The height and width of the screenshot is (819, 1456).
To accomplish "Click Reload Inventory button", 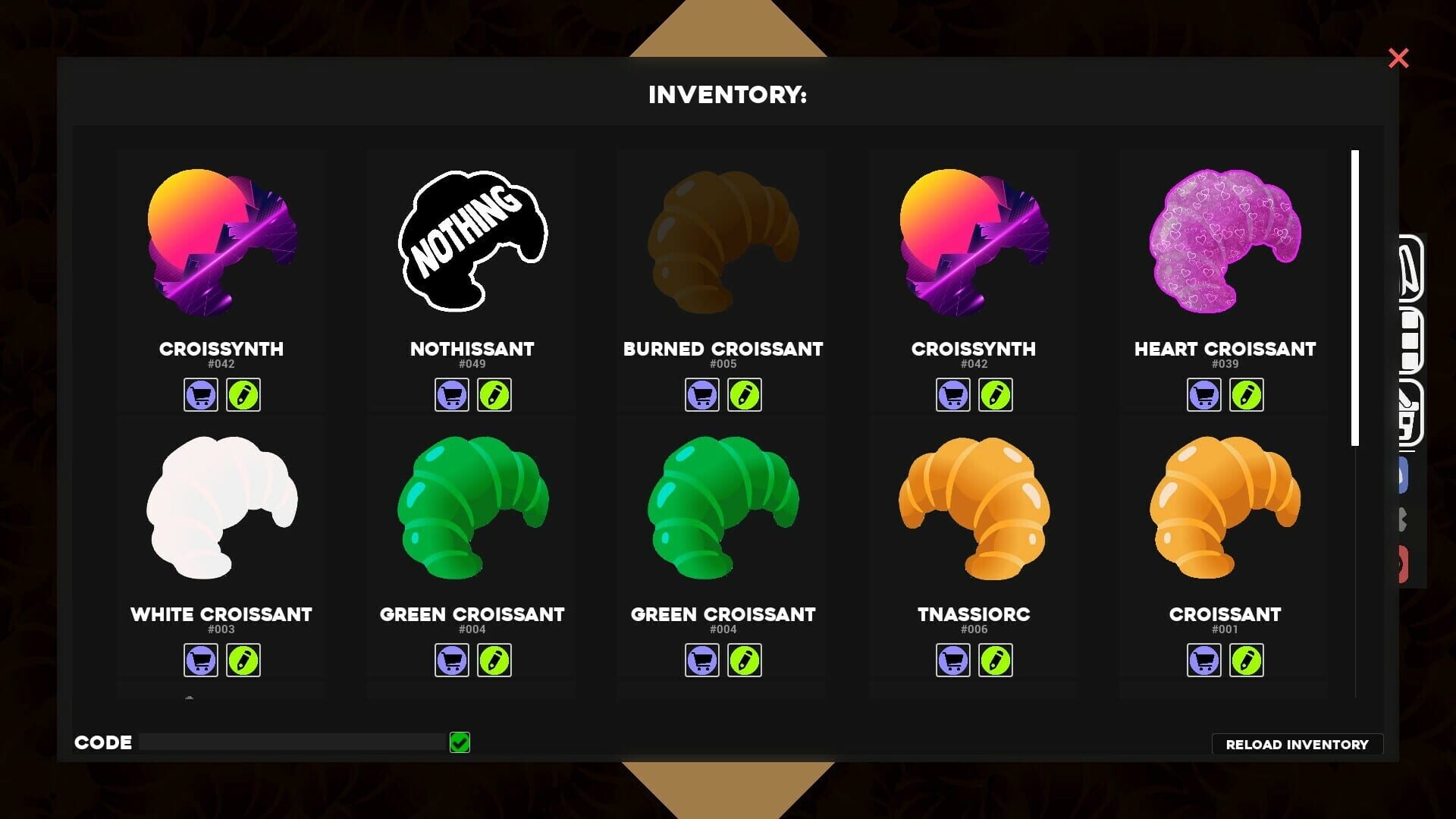I will coord(1298,745).
